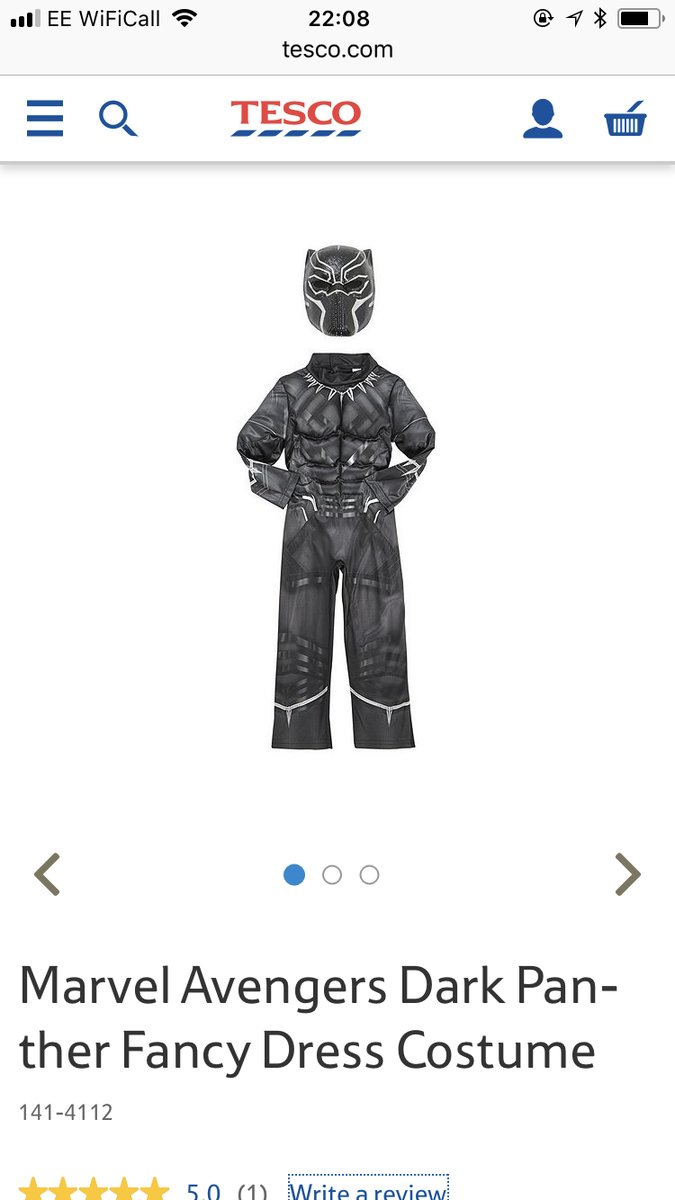Select the second carousel dot

(x=332, y=875)
